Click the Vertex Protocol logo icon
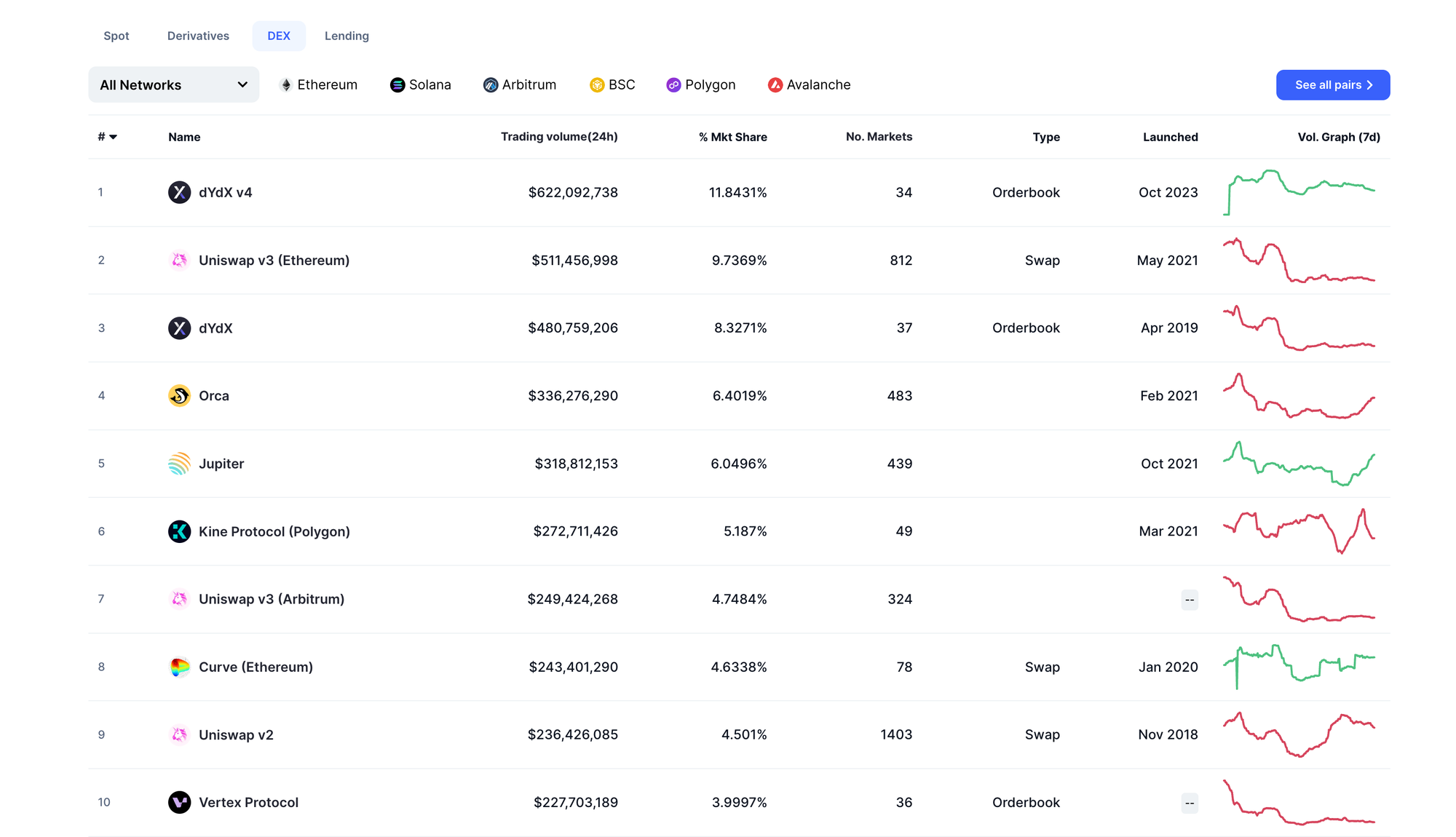This screenshot has width=1456, height=837. tap(179, 802)
